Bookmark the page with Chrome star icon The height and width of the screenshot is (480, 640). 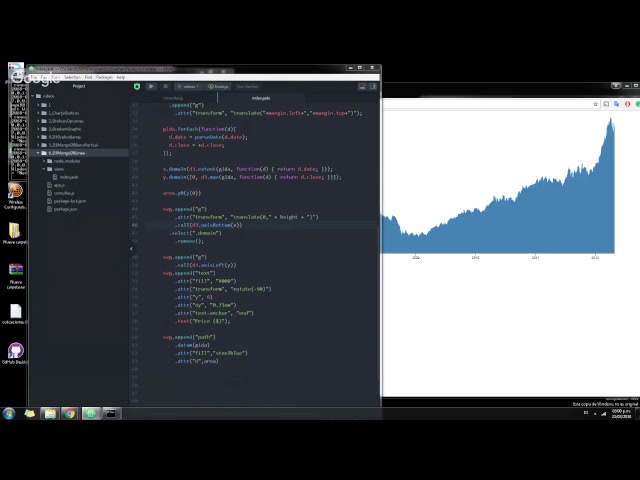596,104
